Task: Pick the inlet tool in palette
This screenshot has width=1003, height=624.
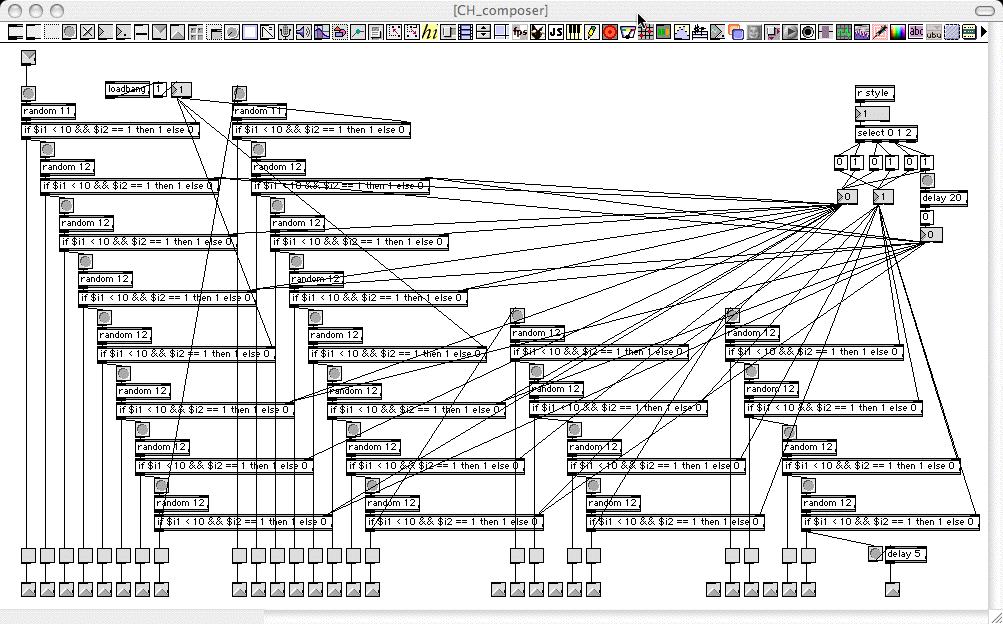Action: pos(159,31)
